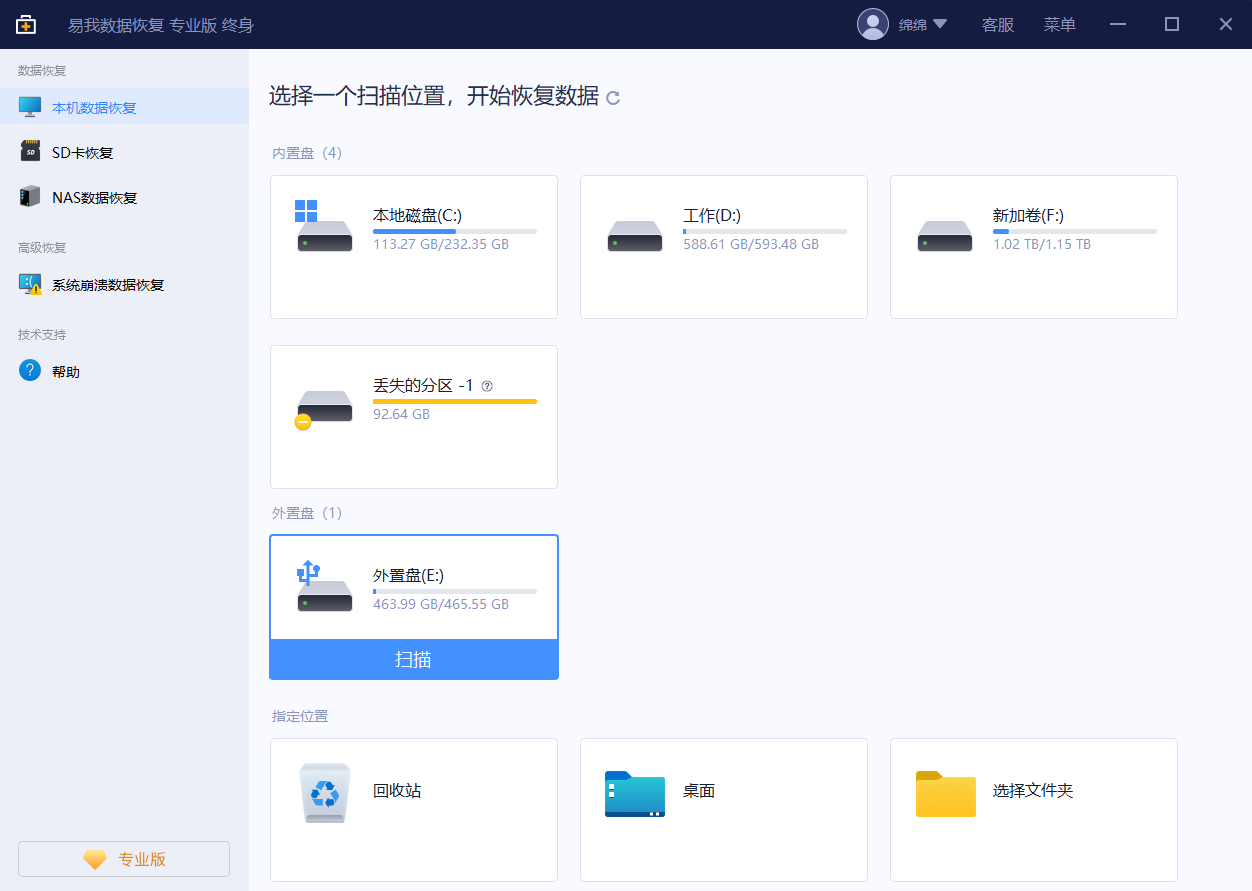Click the blue 扫描 button on 外置盘(E:)
1252x891 pixels.
[413, 659]
